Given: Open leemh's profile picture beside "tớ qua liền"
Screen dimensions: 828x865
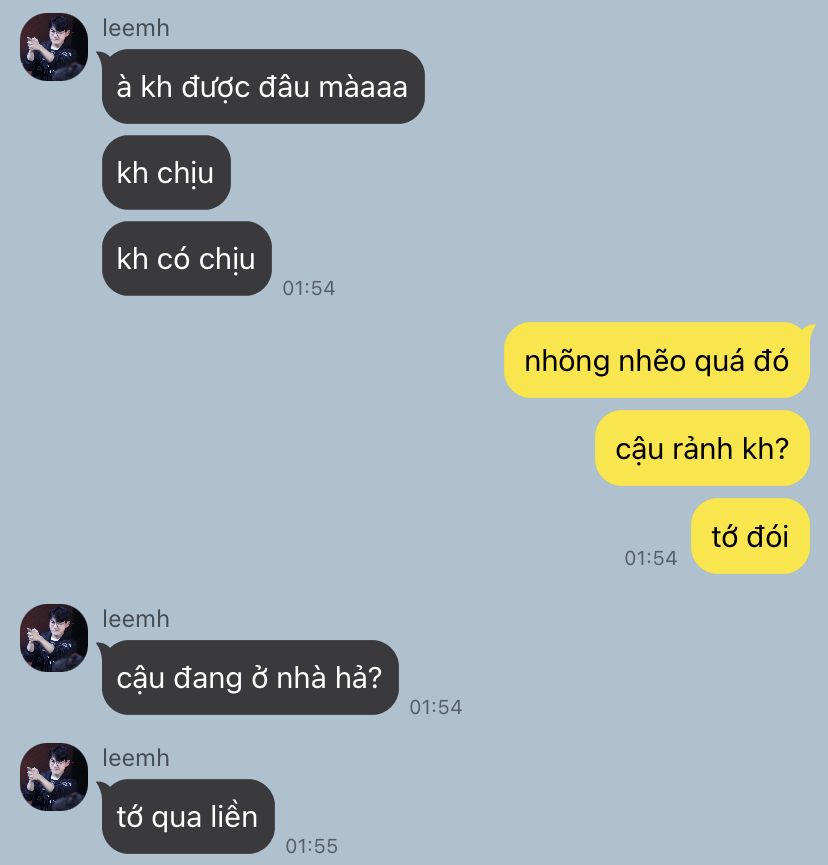Looking at the screenshot, I should (54, 777).
